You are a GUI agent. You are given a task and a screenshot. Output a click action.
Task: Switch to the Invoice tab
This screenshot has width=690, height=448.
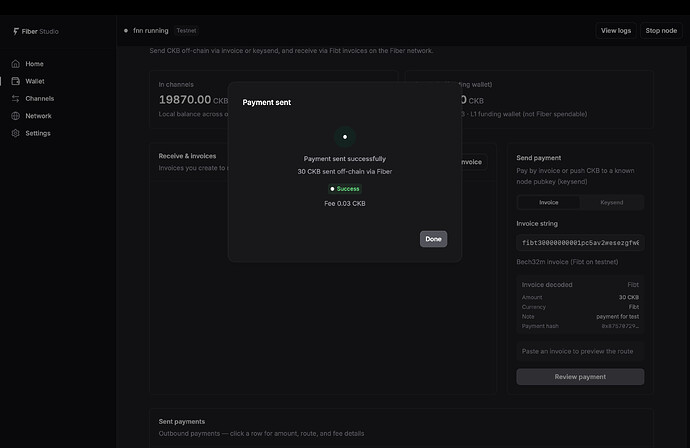pyautogui.click(x=549, y=202)
